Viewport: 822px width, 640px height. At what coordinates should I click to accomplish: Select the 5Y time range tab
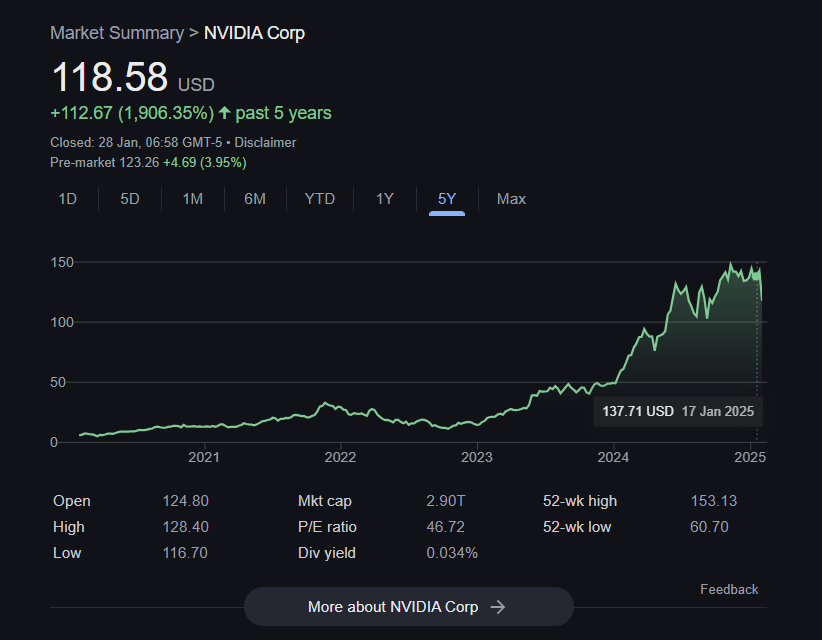click(x=447, y=199)
